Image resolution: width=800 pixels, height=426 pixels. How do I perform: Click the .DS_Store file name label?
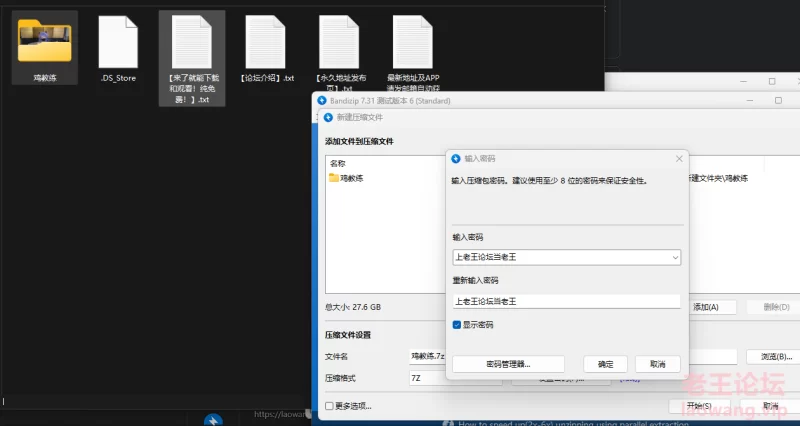[118, 78]
